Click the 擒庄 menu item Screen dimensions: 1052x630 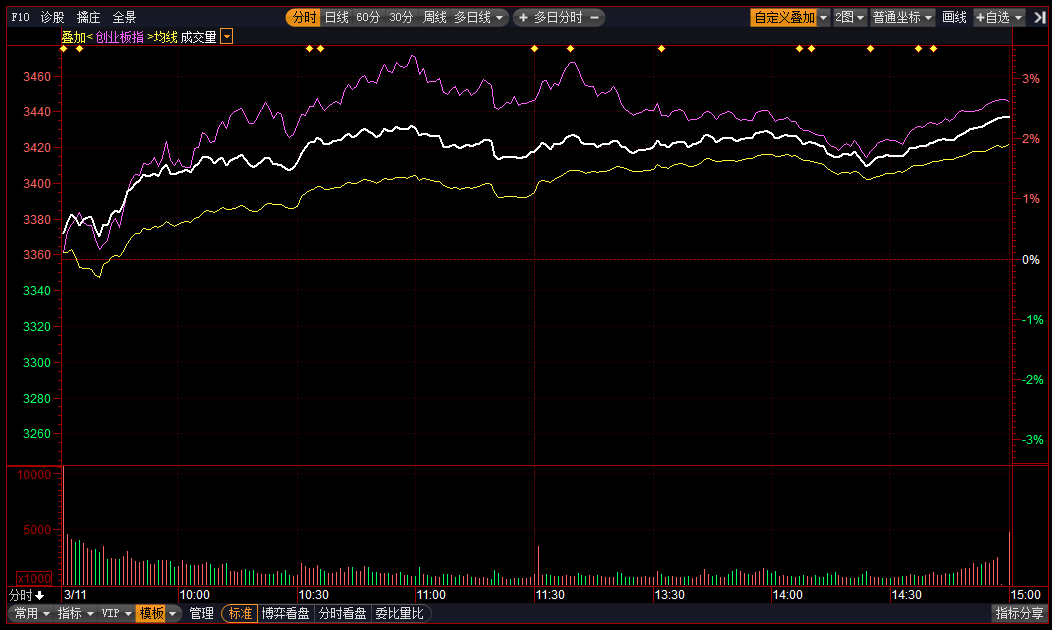tap(88, 17)
